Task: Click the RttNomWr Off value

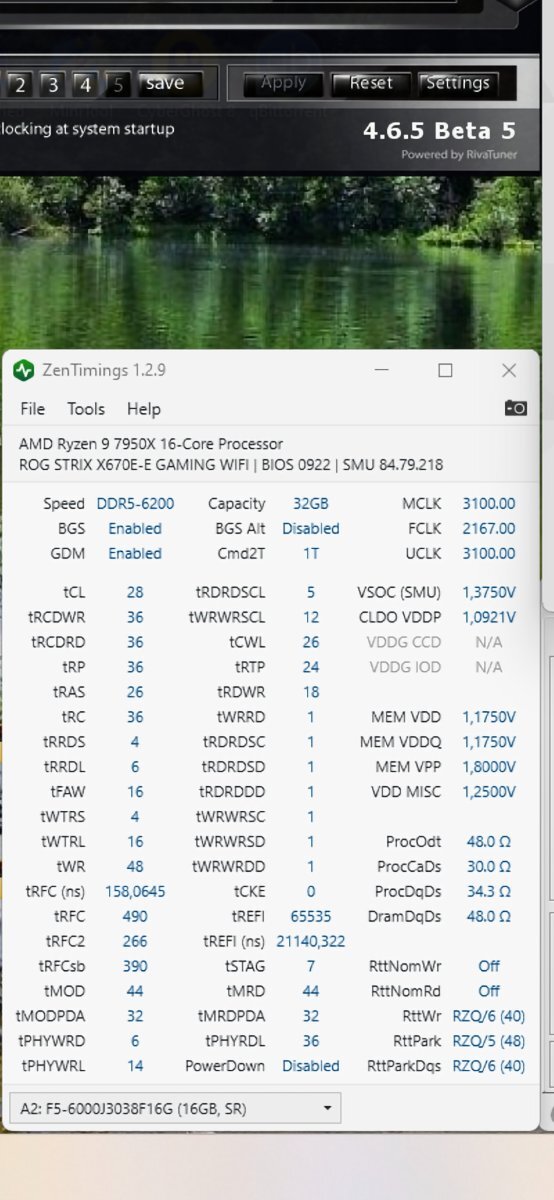Action: [x=489, y=966]
